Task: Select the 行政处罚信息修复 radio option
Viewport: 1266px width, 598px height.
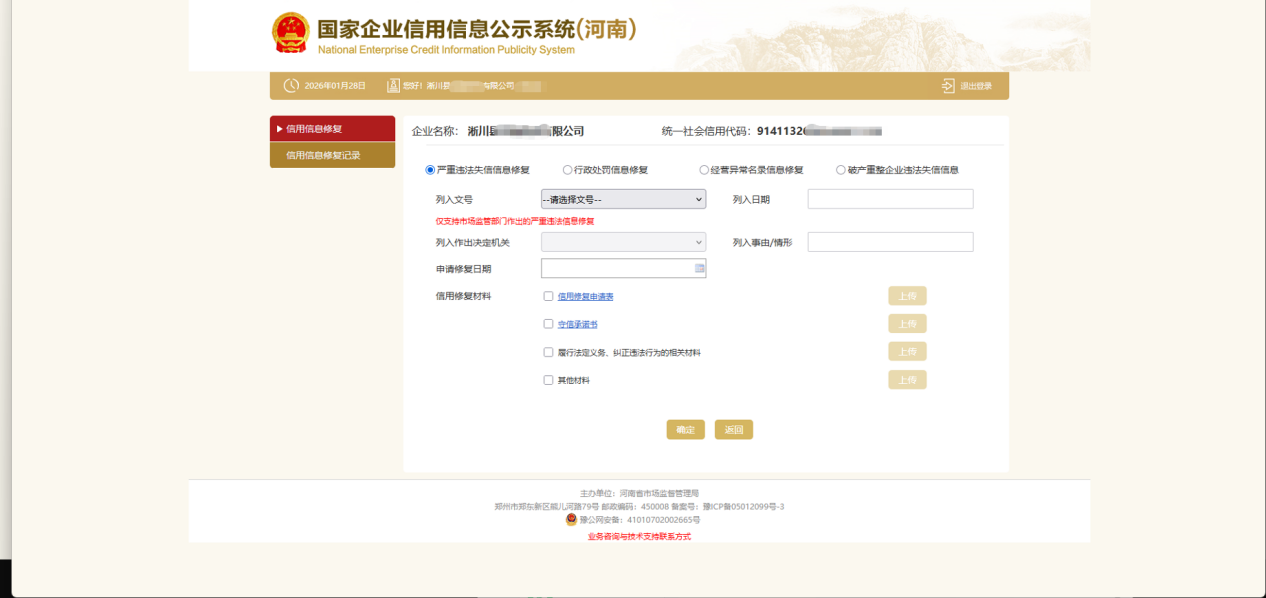Action: 567,170
